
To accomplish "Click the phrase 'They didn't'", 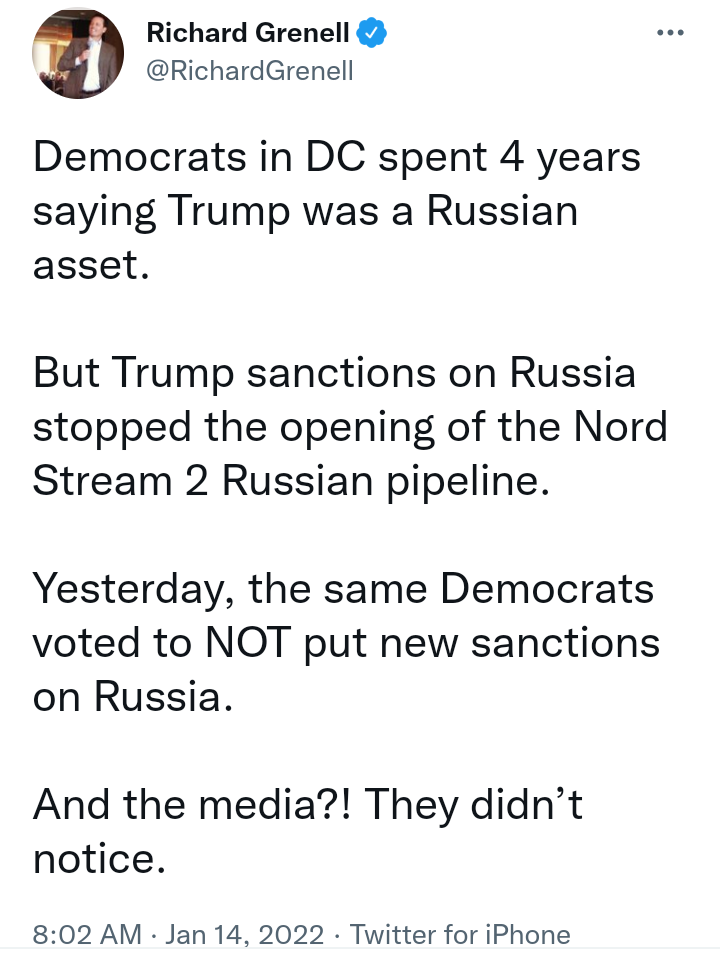I will 473,804.
